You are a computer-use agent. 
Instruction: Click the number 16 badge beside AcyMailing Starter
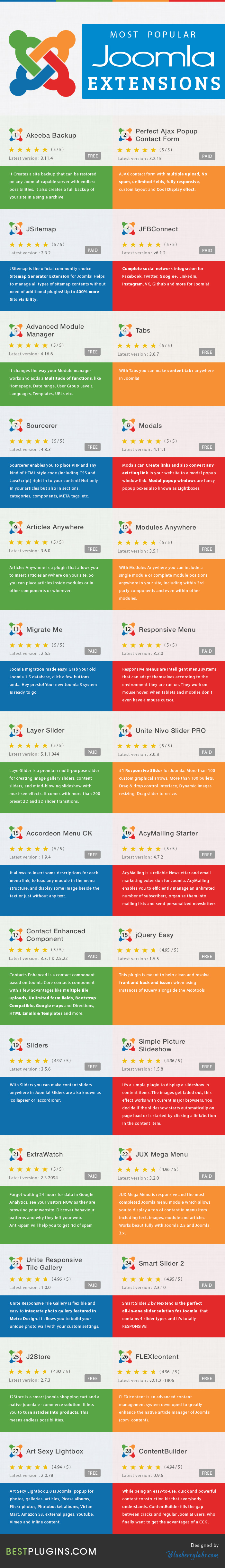click(x=128, y=833)
